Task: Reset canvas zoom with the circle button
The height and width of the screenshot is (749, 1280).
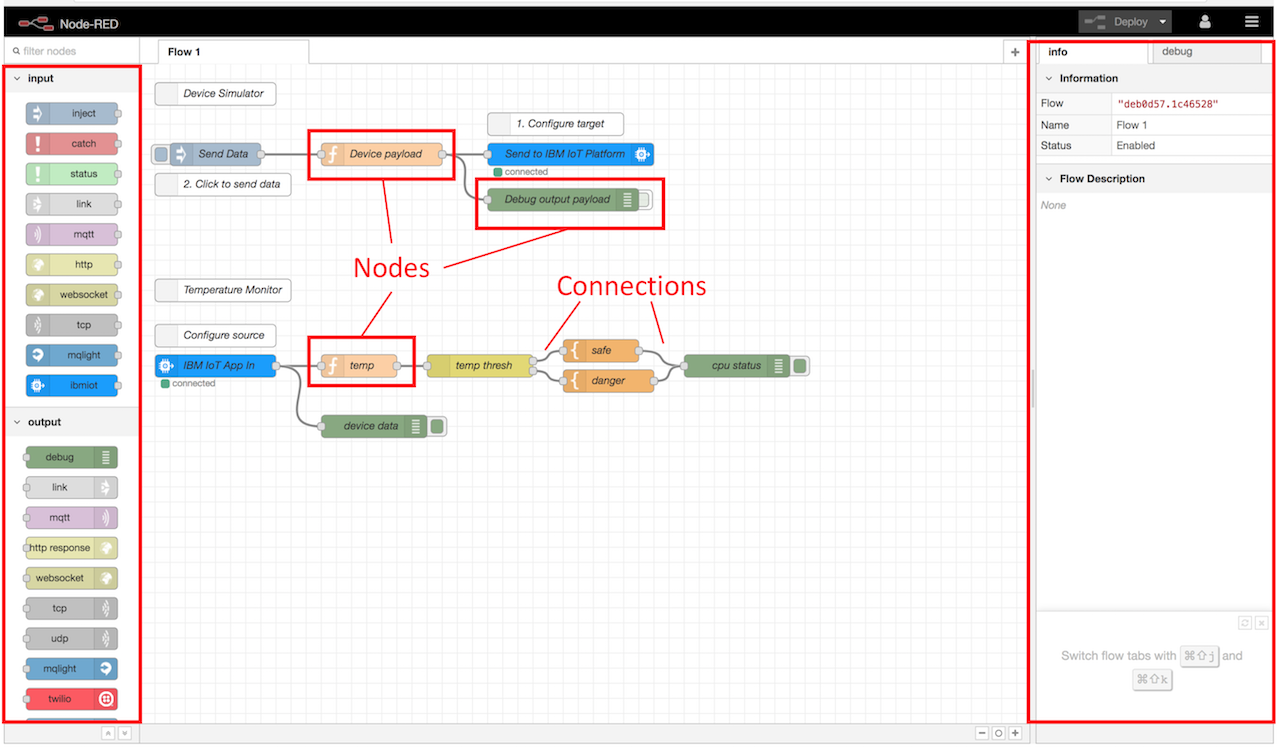Action: [x=998, y=733]
